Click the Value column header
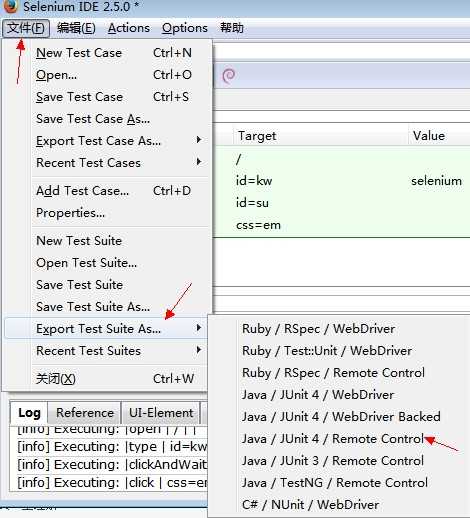The width and height of the screenshot is (470, 518). point(439,135)
